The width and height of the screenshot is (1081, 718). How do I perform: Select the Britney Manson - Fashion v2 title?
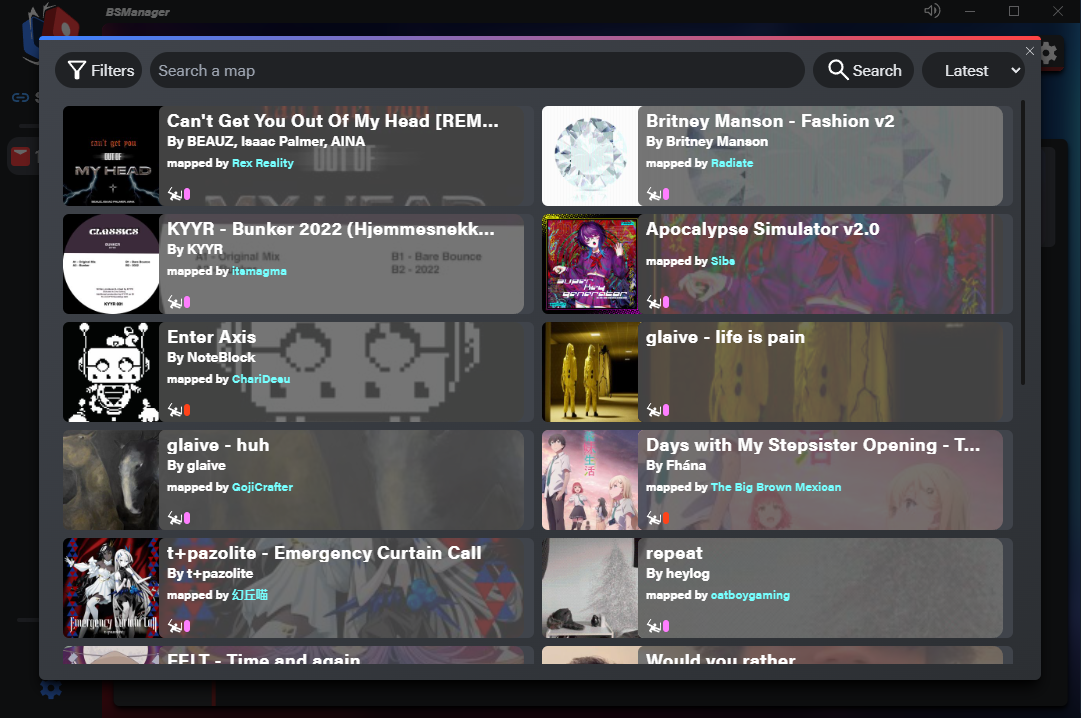pyautogui.click(x=770, y=121)
